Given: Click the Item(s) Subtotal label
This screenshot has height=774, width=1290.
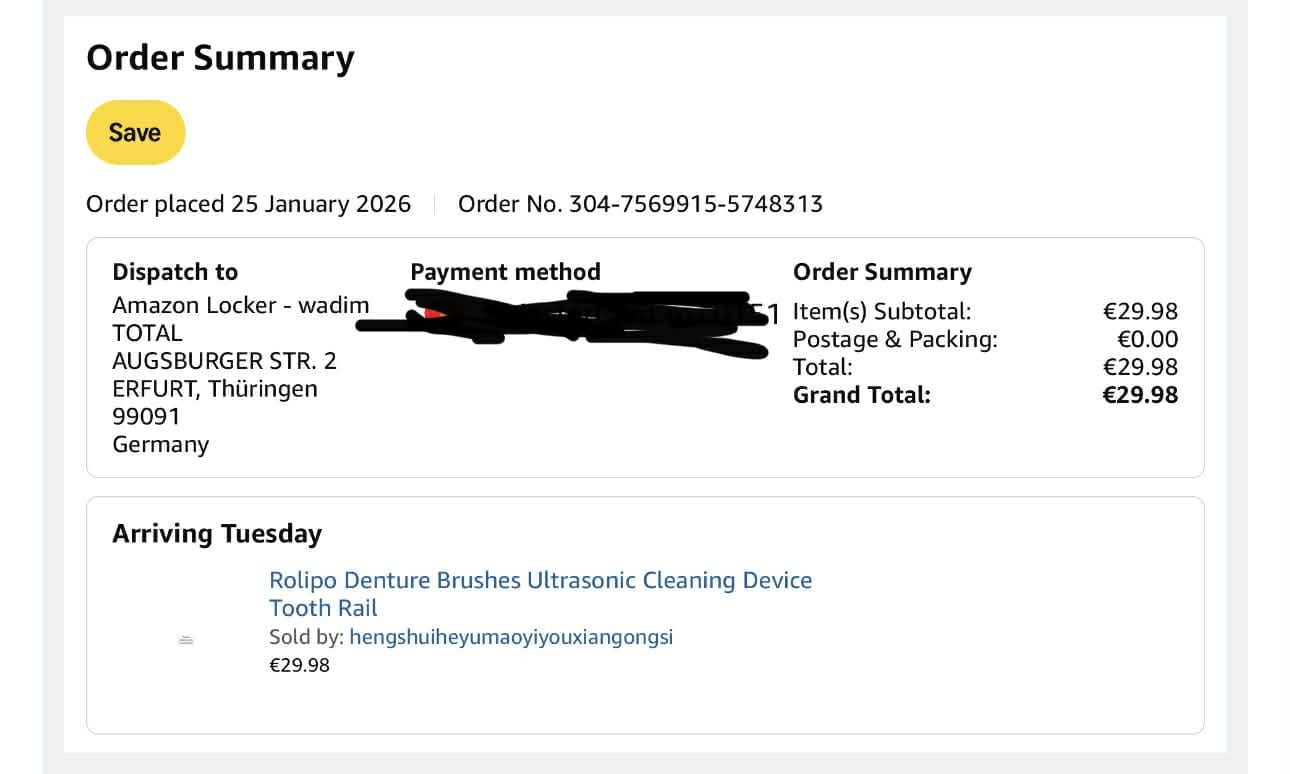Looking at the screenshot, I should tap(881, 311).
